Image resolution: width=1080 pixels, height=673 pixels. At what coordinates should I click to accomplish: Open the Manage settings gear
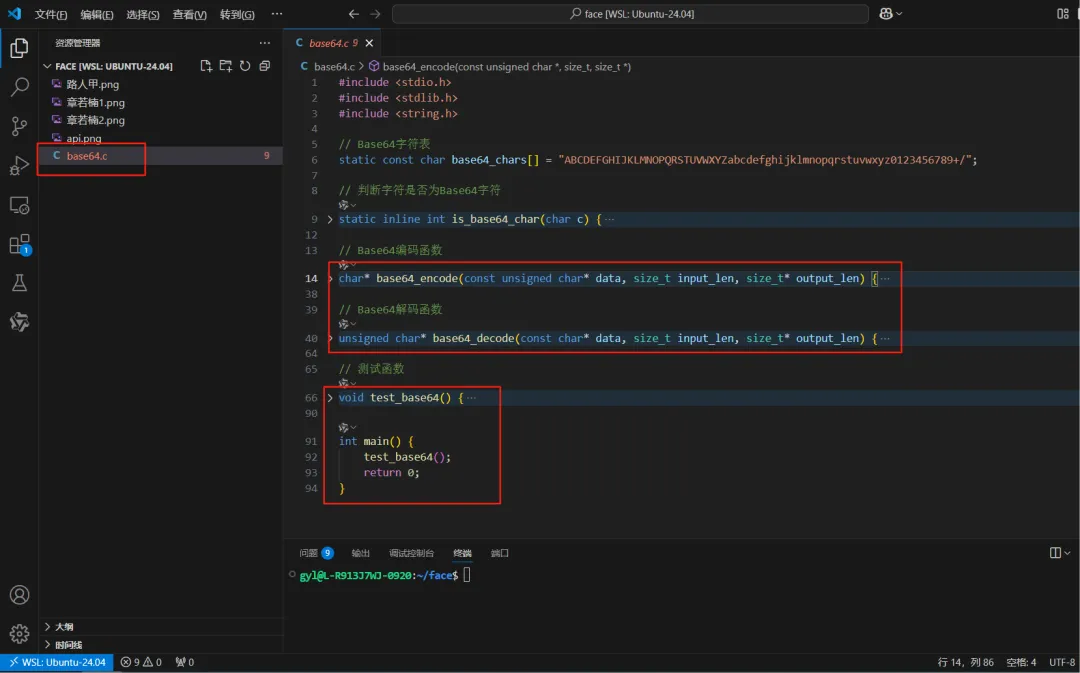[19, 633]
